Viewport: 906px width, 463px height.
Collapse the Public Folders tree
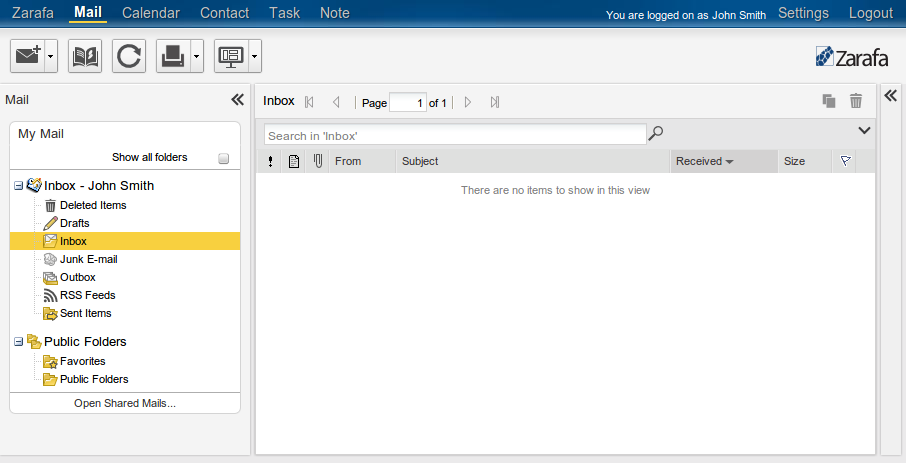(18, 342)
